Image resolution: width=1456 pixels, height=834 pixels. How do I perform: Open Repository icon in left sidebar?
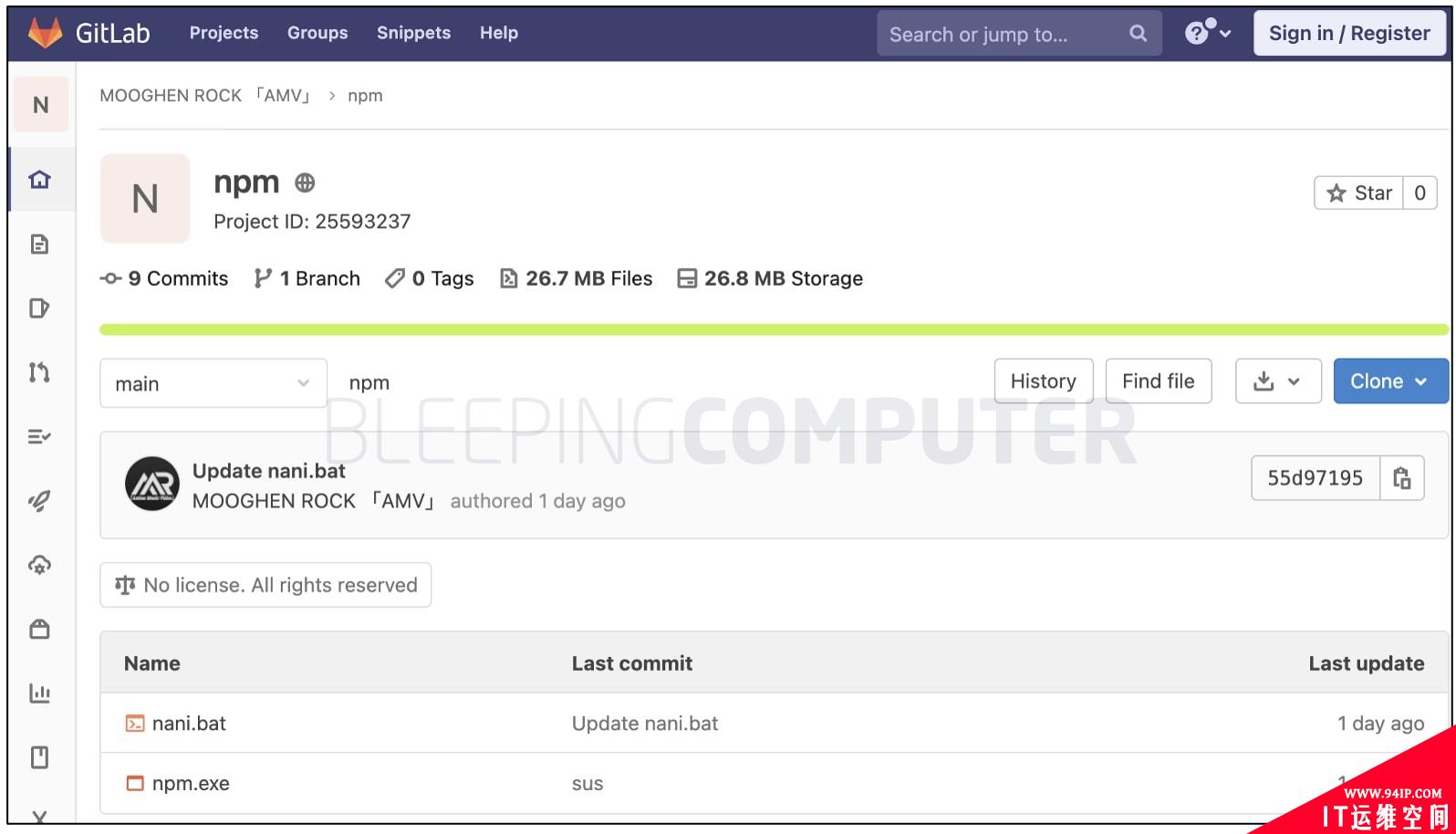(x=39, y=244)
